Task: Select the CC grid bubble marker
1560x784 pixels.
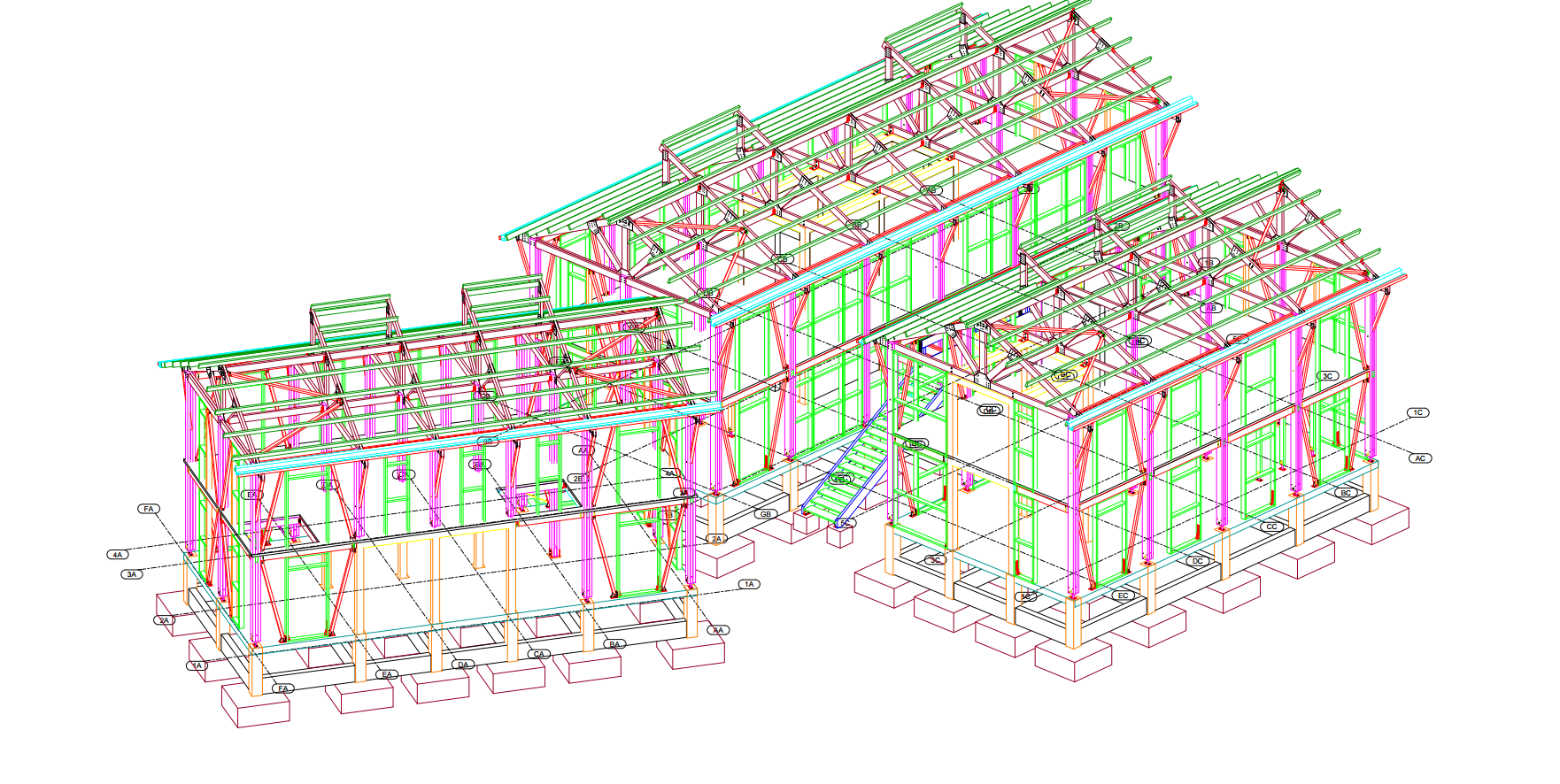Action: [1271, 527]
